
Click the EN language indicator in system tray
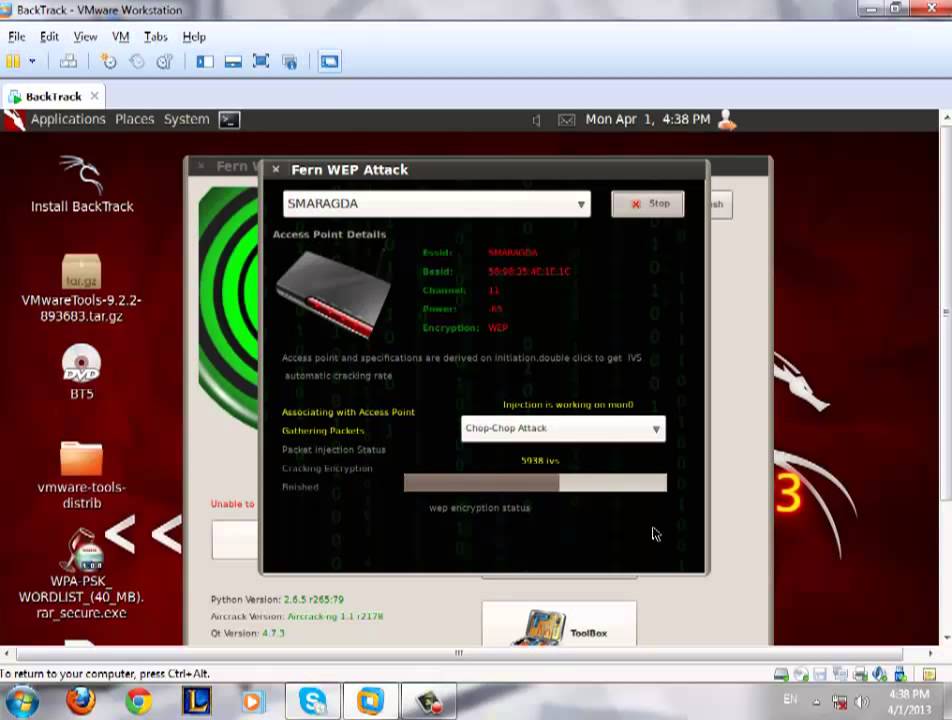[x=790, y=699]
